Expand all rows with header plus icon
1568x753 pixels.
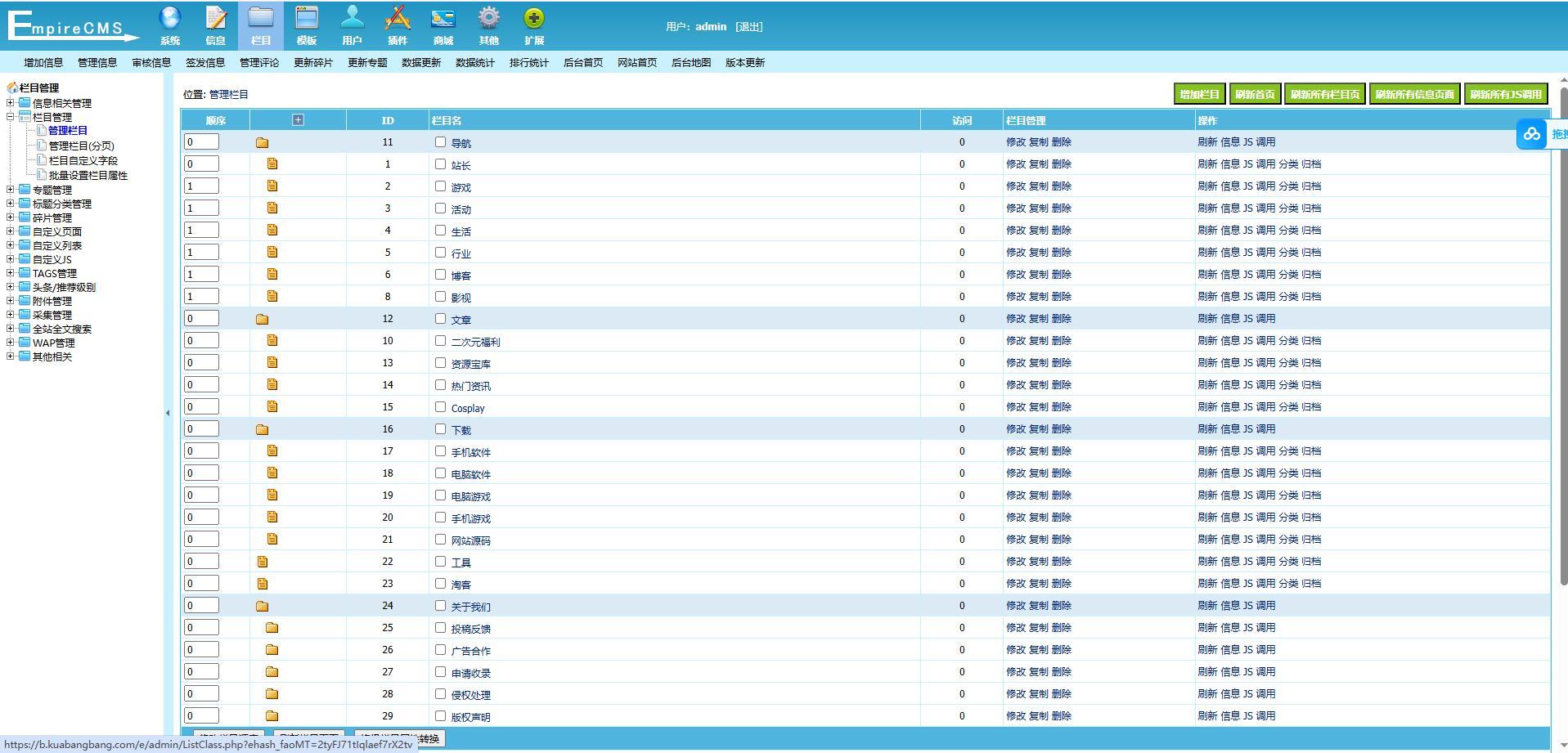coord(298,120)
